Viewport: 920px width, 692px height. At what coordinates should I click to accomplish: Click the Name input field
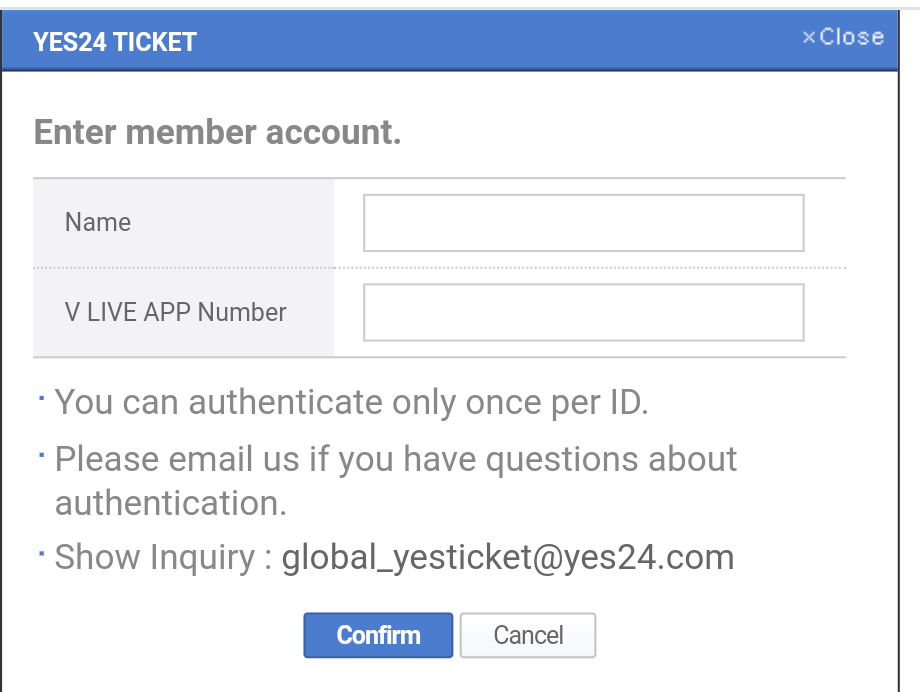[583, 222]
